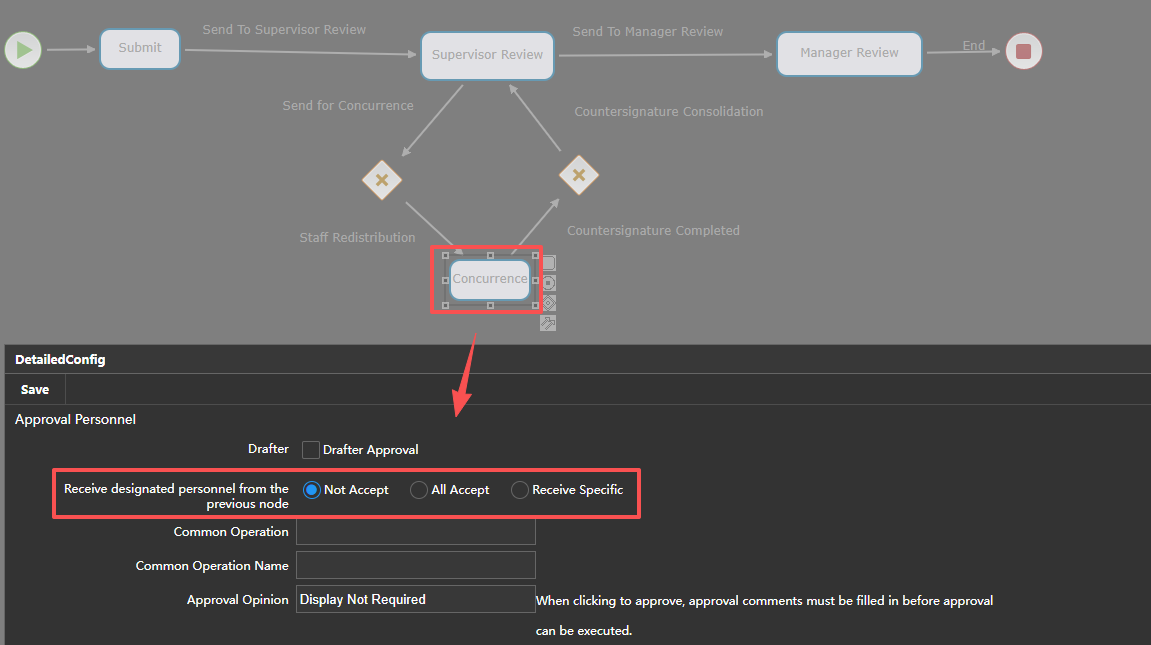Click the Common Operation field
The image size is (1151, 645).
coord(415,532)
